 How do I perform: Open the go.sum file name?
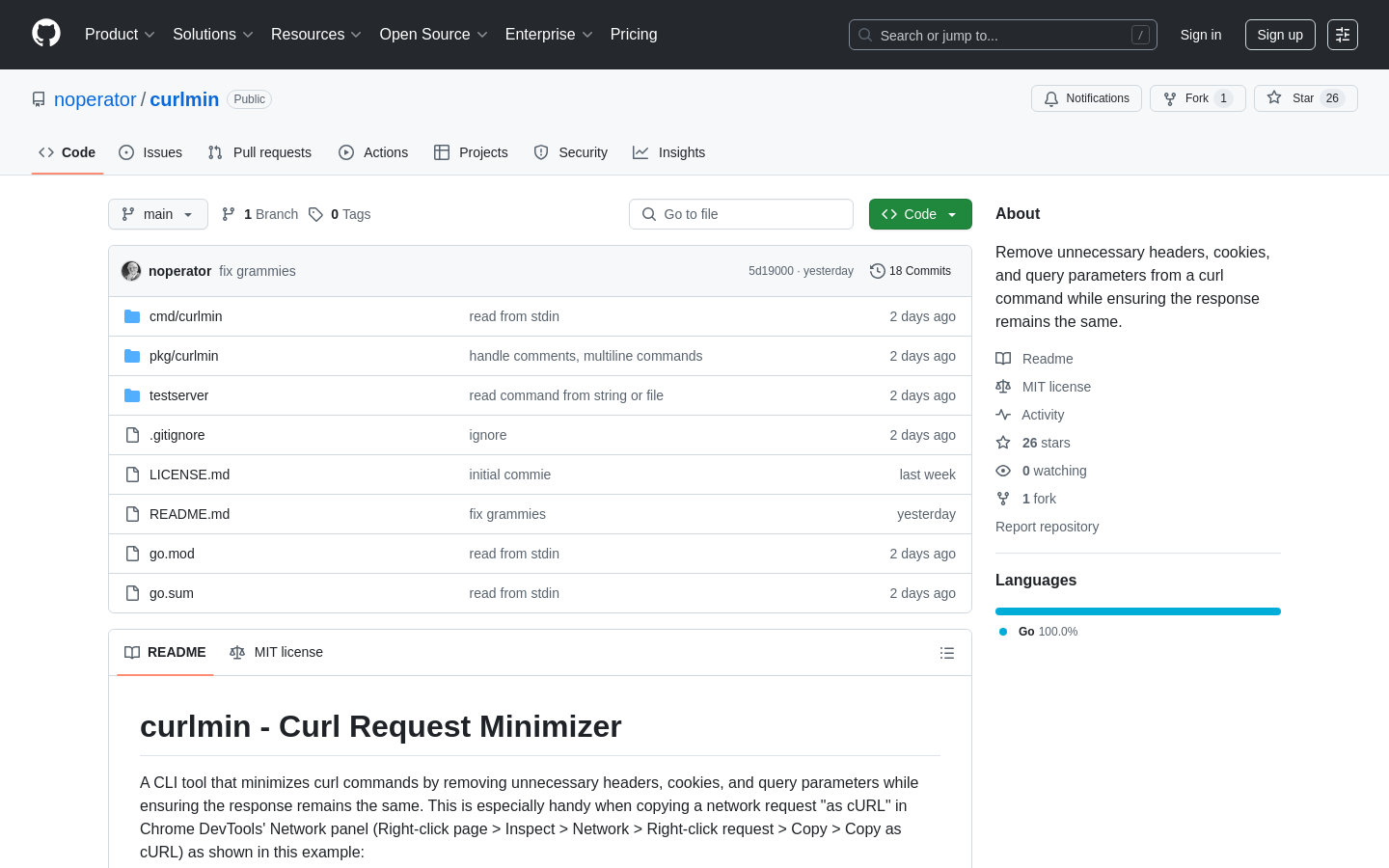(172, 593)
